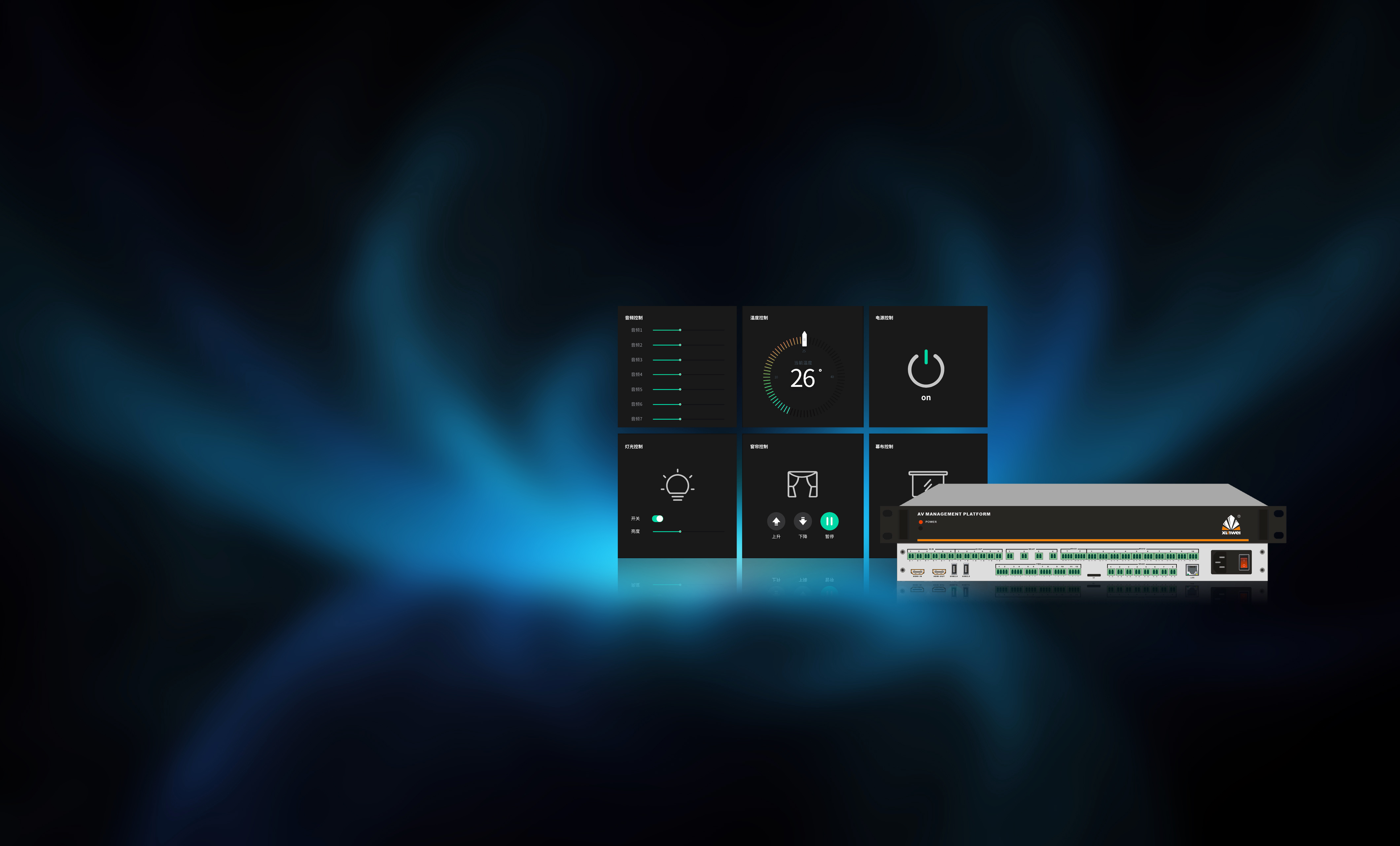
Task: Click the 电源控制 panel title
Action: tap(884, 318)
